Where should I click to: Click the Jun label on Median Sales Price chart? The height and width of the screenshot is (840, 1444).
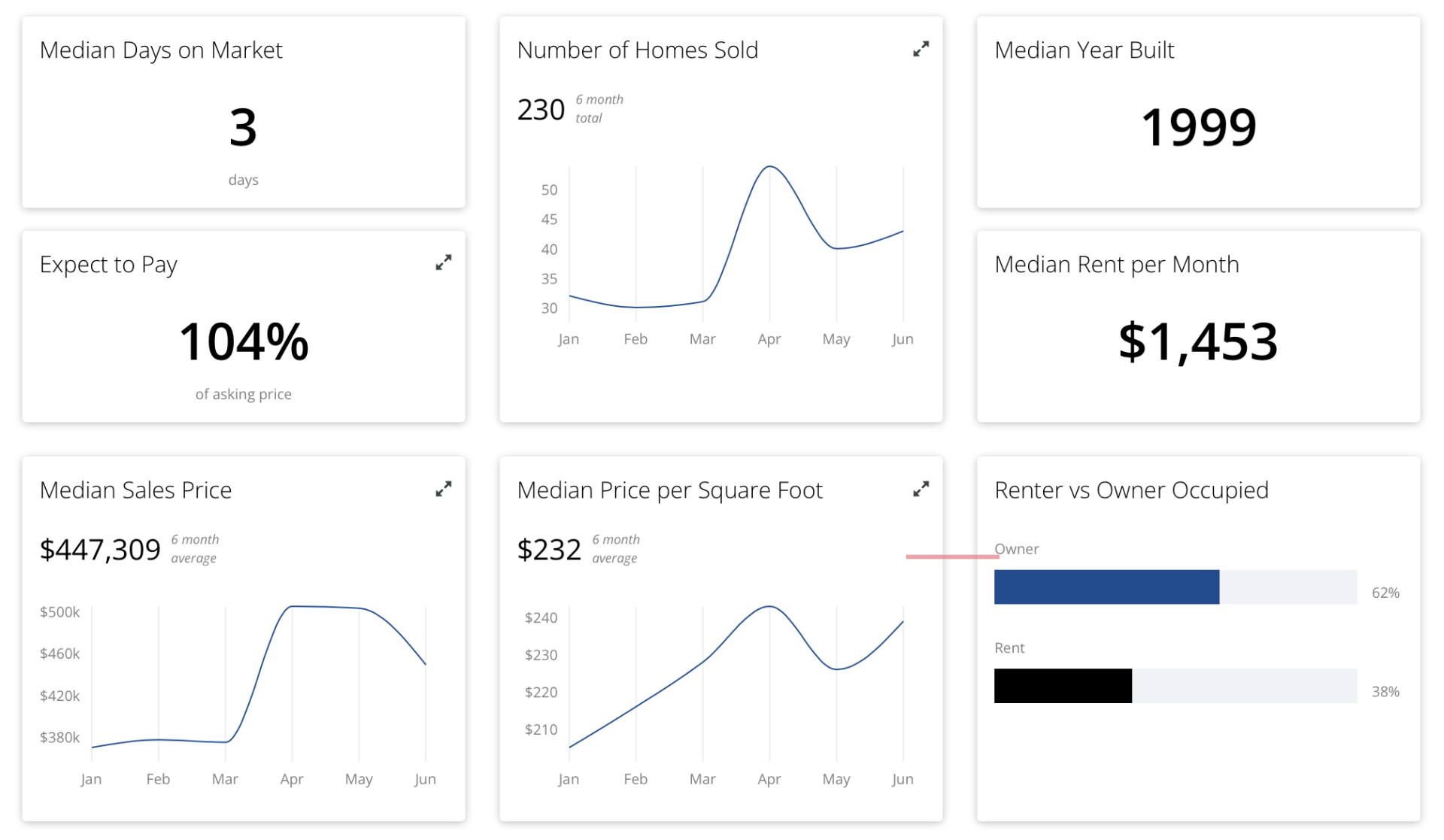(425, 779)
